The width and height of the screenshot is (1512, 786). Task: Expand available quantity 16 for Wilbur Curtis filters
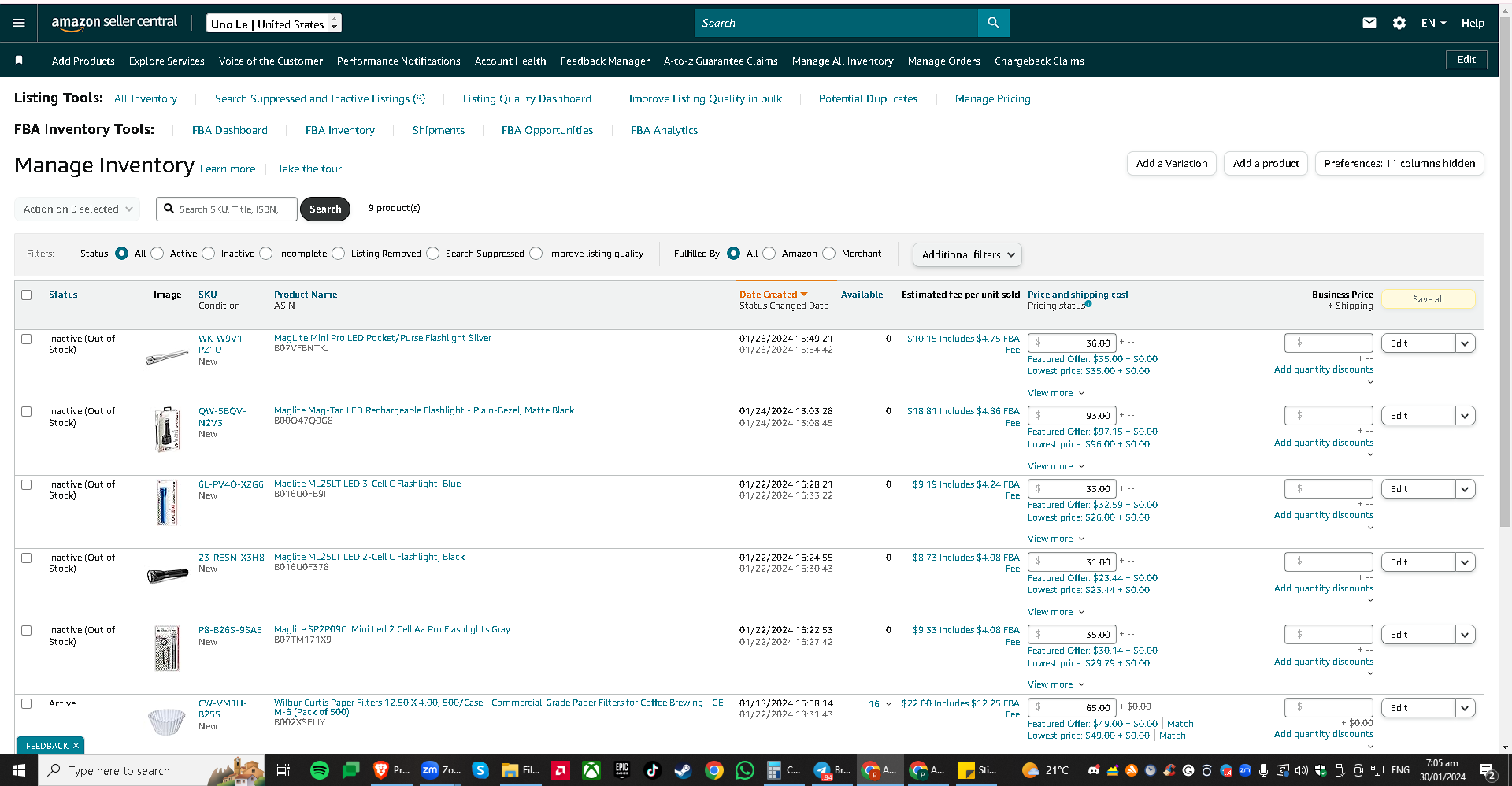point(880,703)
